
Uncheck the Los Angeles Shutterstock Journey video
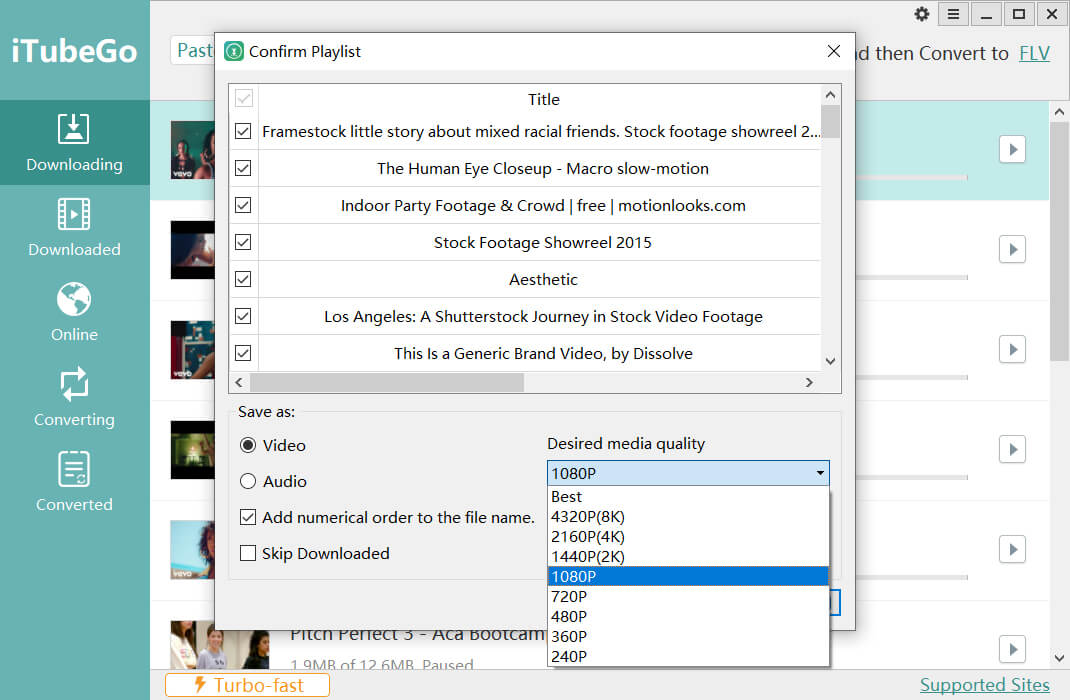click(x=243, y=316)
